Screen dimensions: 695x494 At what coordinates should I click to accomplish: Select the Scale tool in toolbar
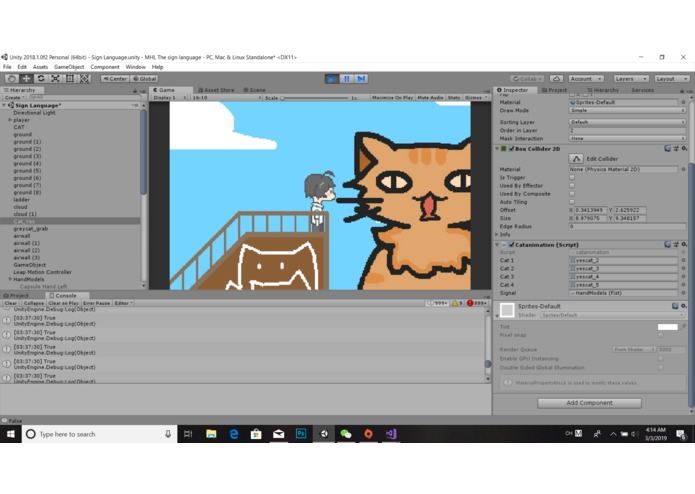point(55,79)
